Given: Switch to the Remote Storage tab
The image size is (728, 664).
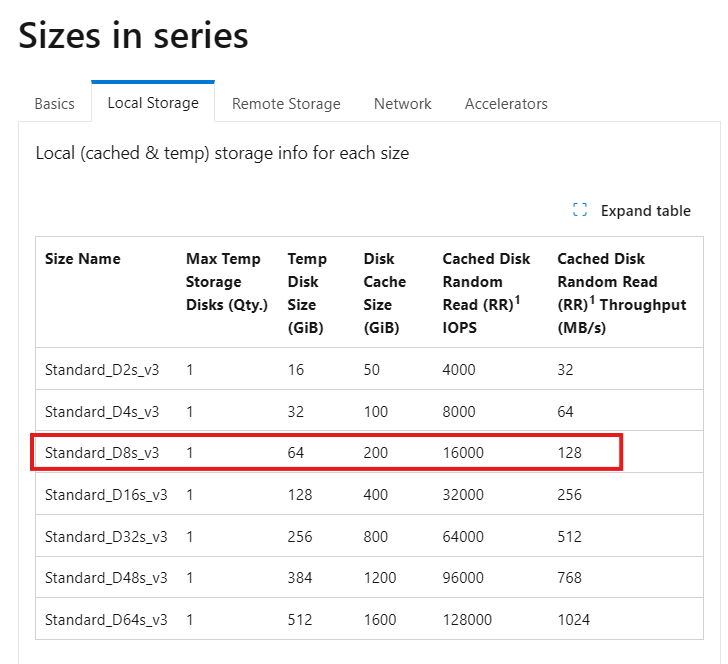Looking at the screenshot, I should (286, 104).
